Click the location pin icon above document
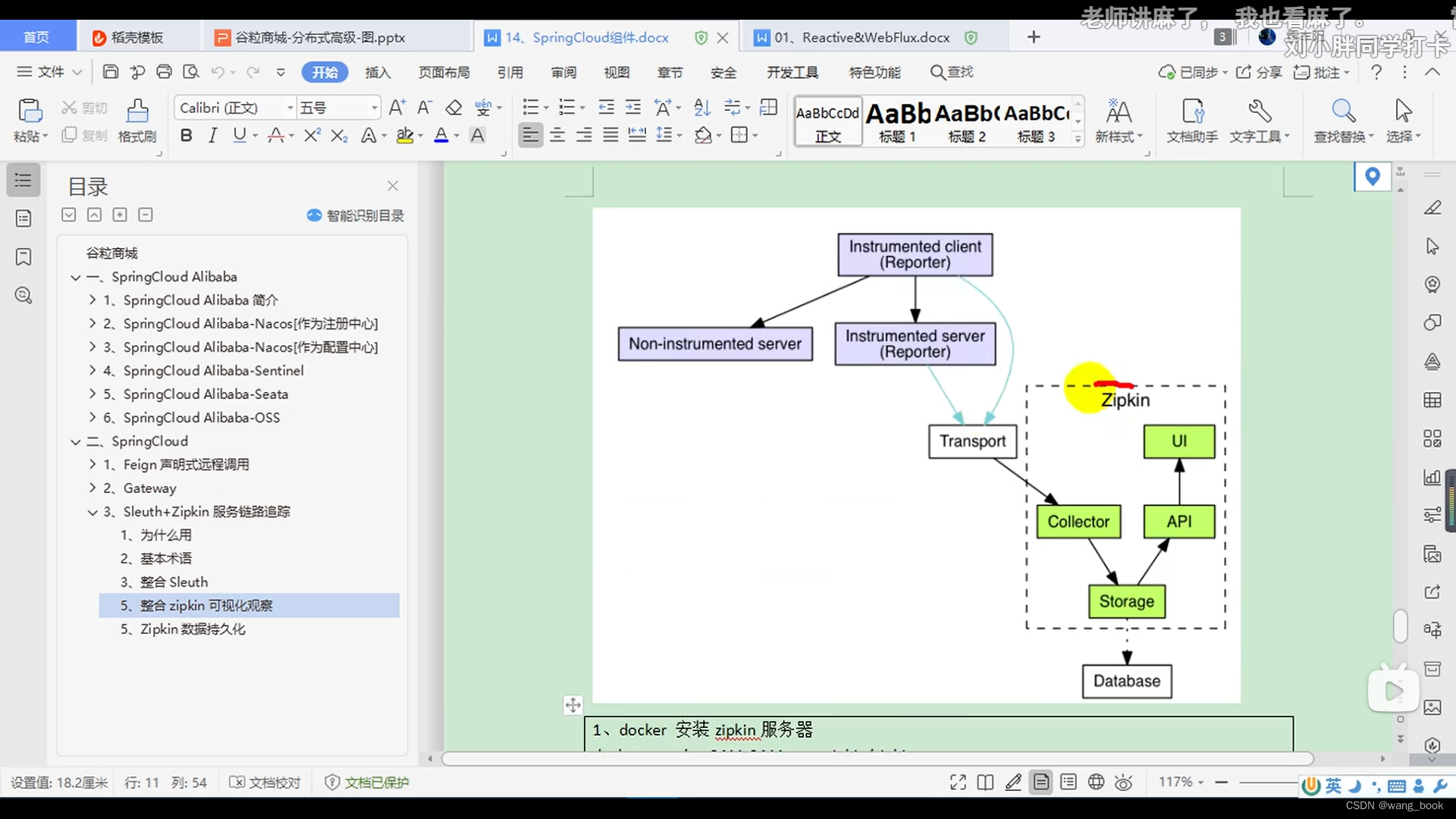 pos(1372,177)
